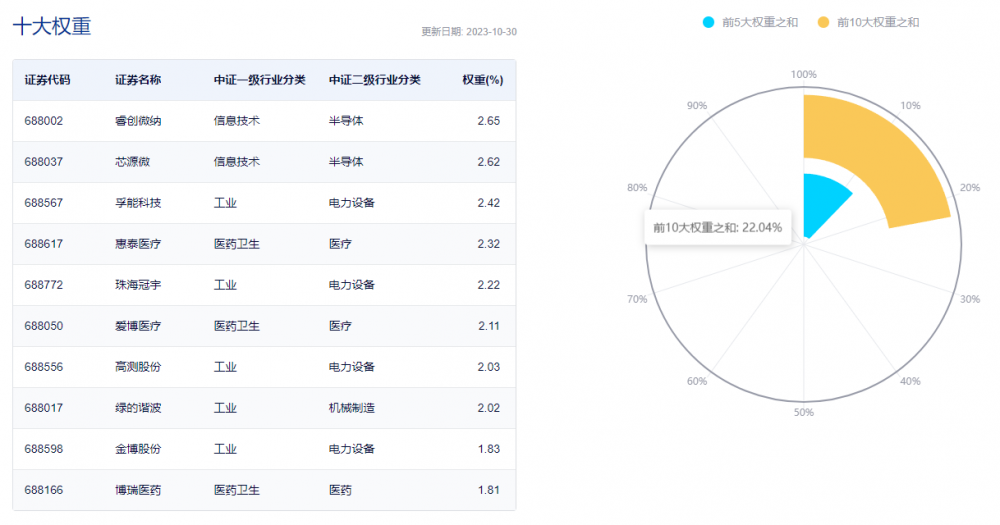Click the blue legend dot for 前5大权重之和

coord(709,22)
